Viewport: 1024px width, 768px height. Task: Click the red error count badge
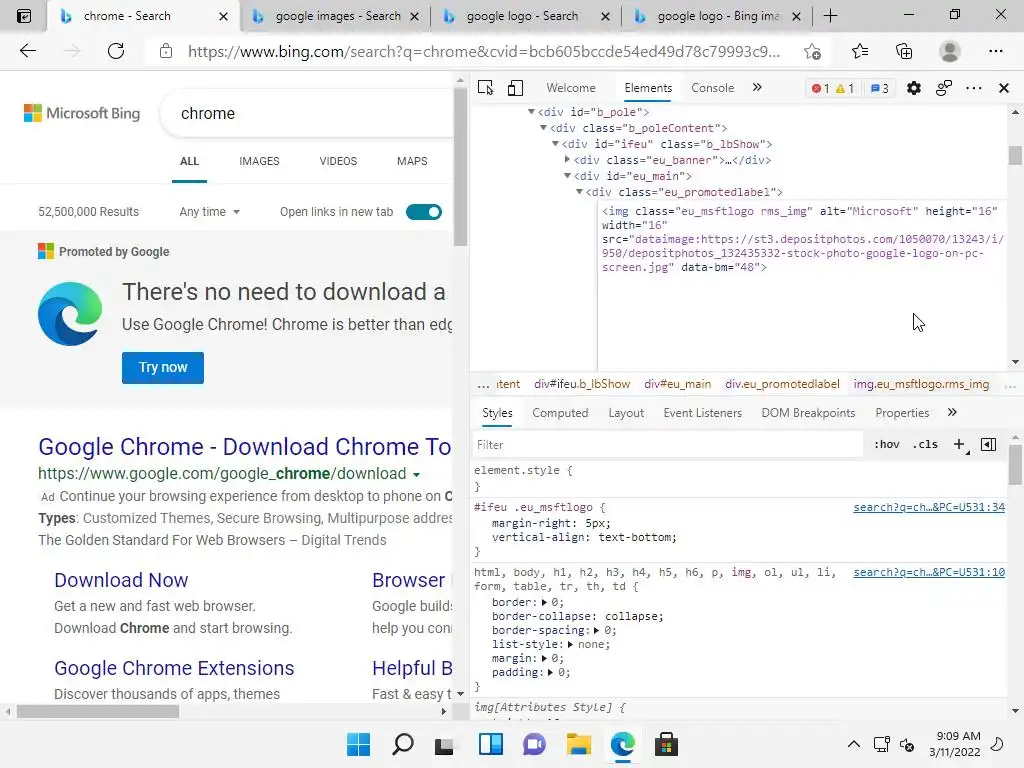pyautogui.click(x=820, y=88)
